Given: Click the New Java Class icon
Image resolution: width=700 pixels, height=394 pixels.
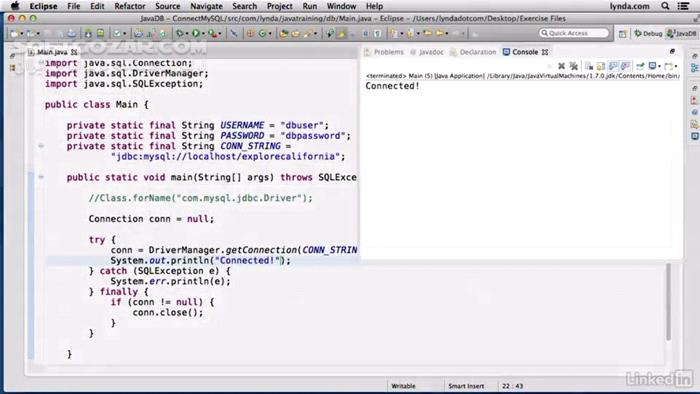Looking at the screenshot, I should click(262, 33).
